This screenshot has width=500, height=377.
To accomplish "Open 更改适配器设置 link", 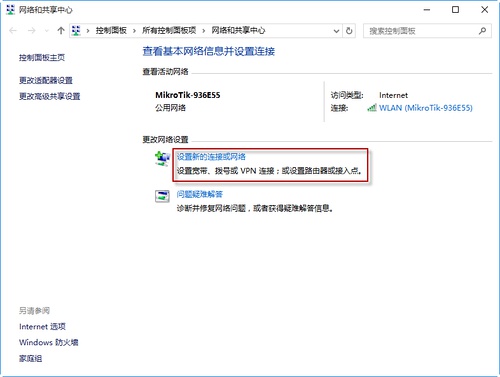I will tap(46, 80).
